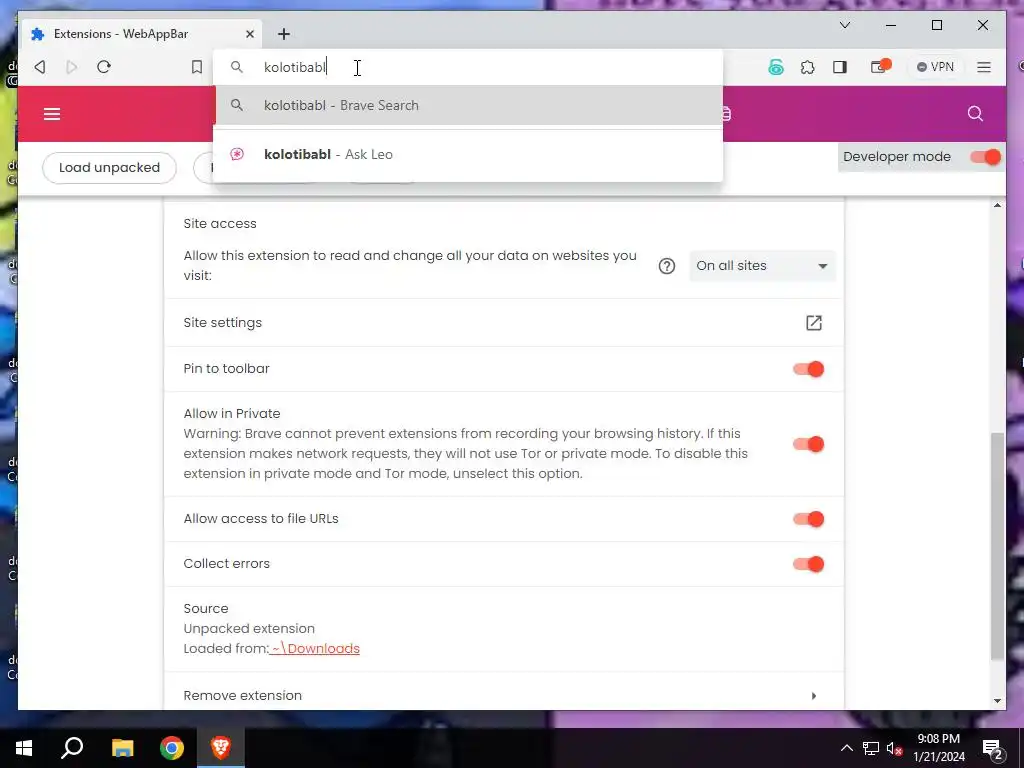Open Windows taskbar search
Image resolution: width=1024 pixels, height=768 pixels.
tap(72, 748)
